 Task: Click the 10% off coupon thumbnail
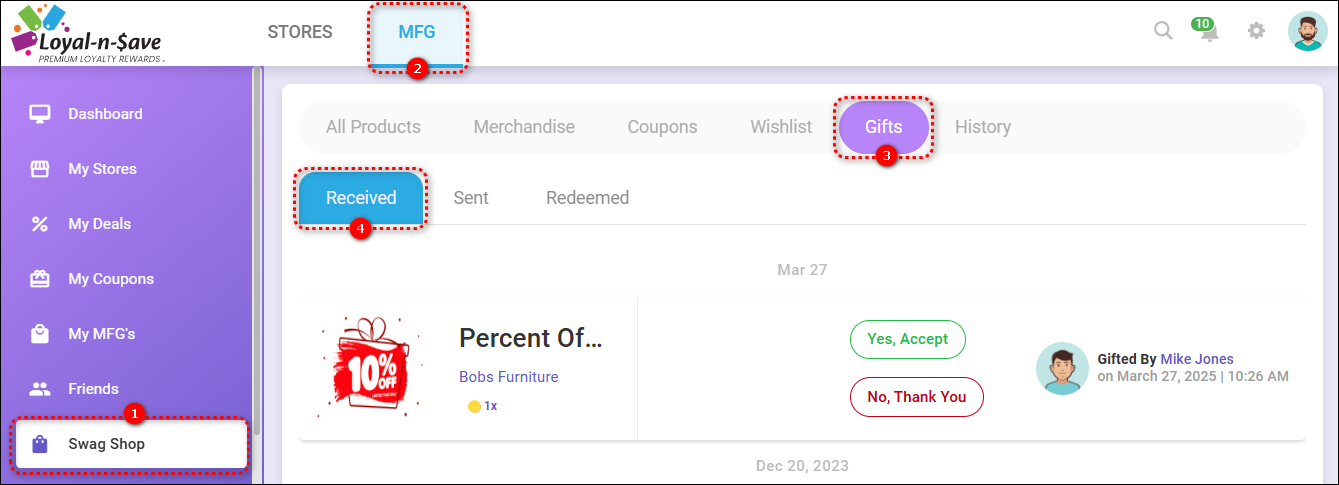(364, 366)
